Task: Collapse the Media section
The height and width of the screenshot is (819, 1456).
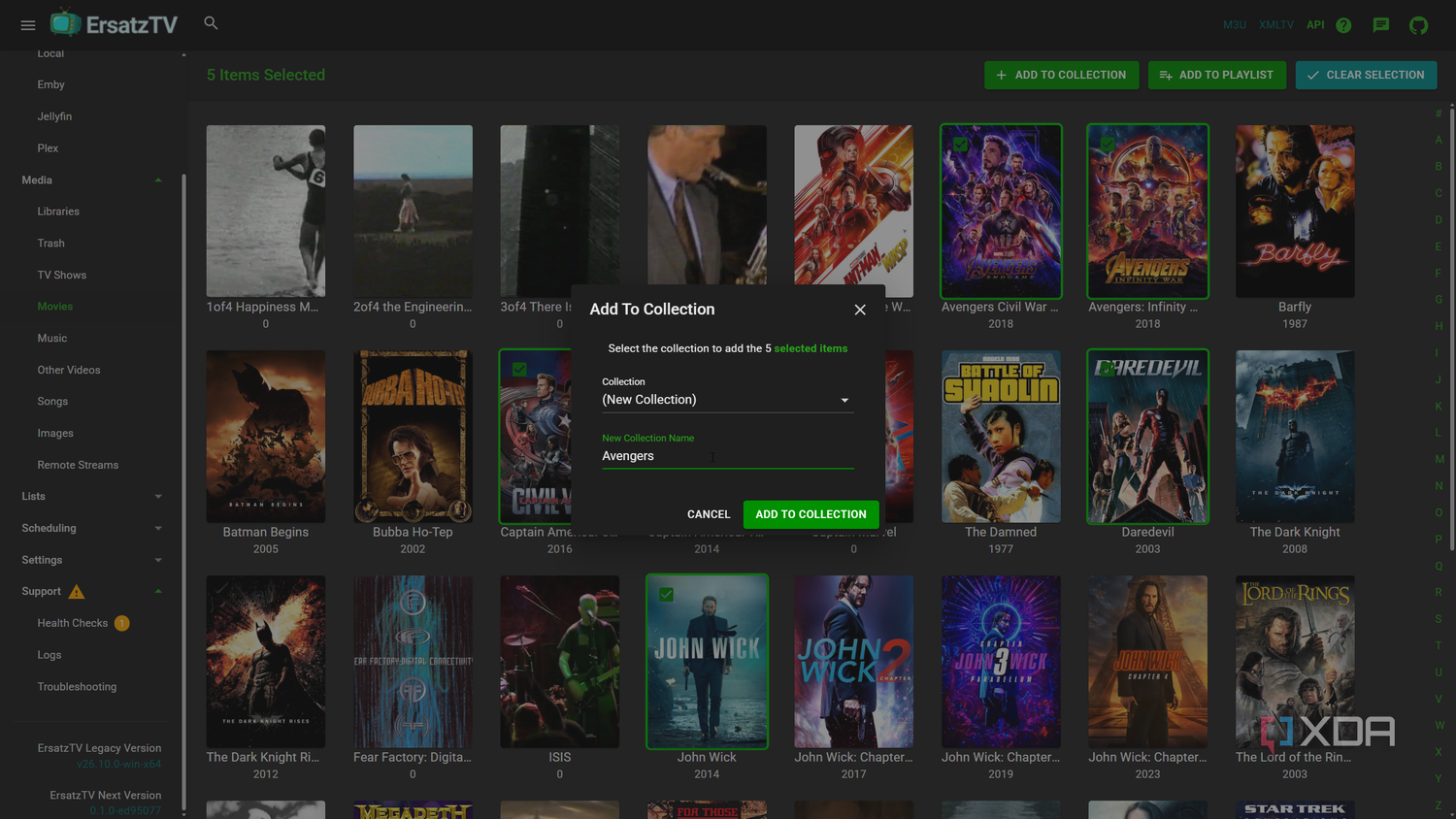Action: (x=158, y=180)
